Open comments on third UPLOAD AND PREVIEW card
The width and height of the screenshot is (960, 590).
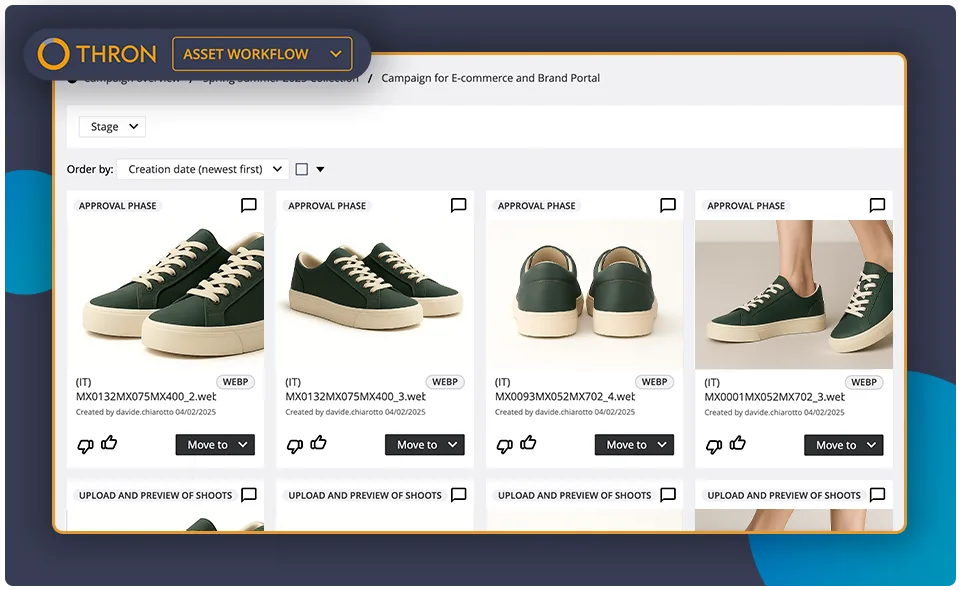pyautogui.click(x=668, y=495)
